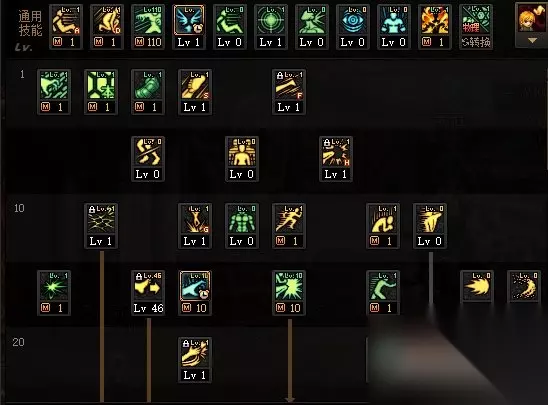
Task: Choose the green crosshair target skill
Action: [271, 27]
